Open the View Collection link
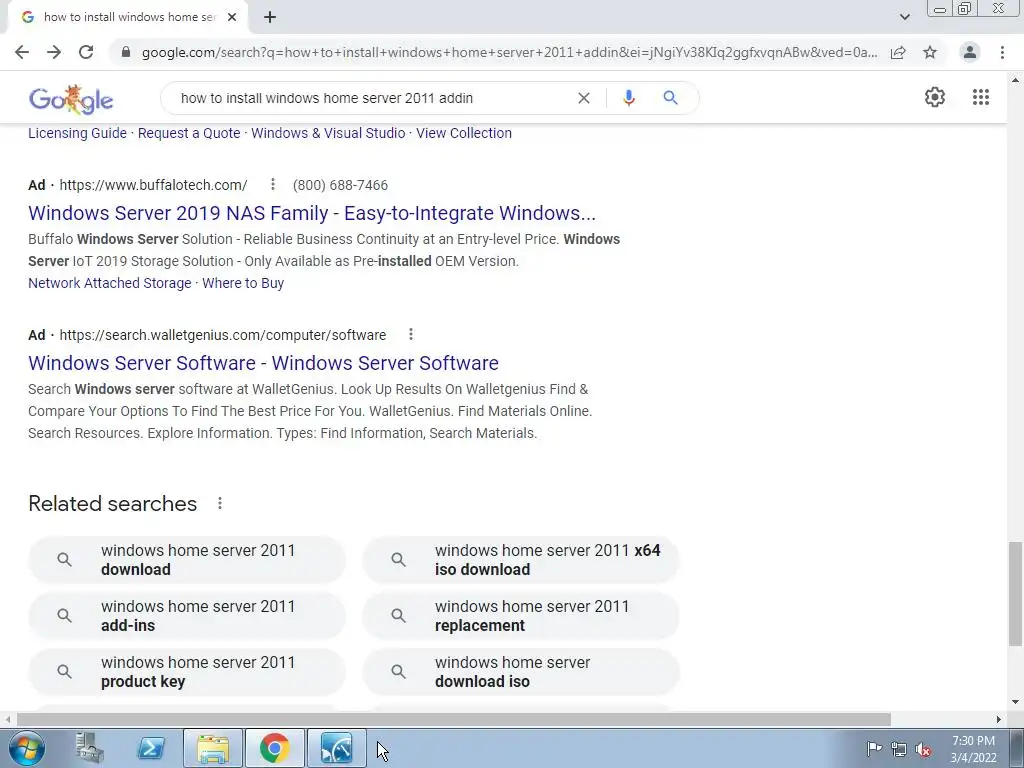1024x768 pixels. tap(464, 133)
